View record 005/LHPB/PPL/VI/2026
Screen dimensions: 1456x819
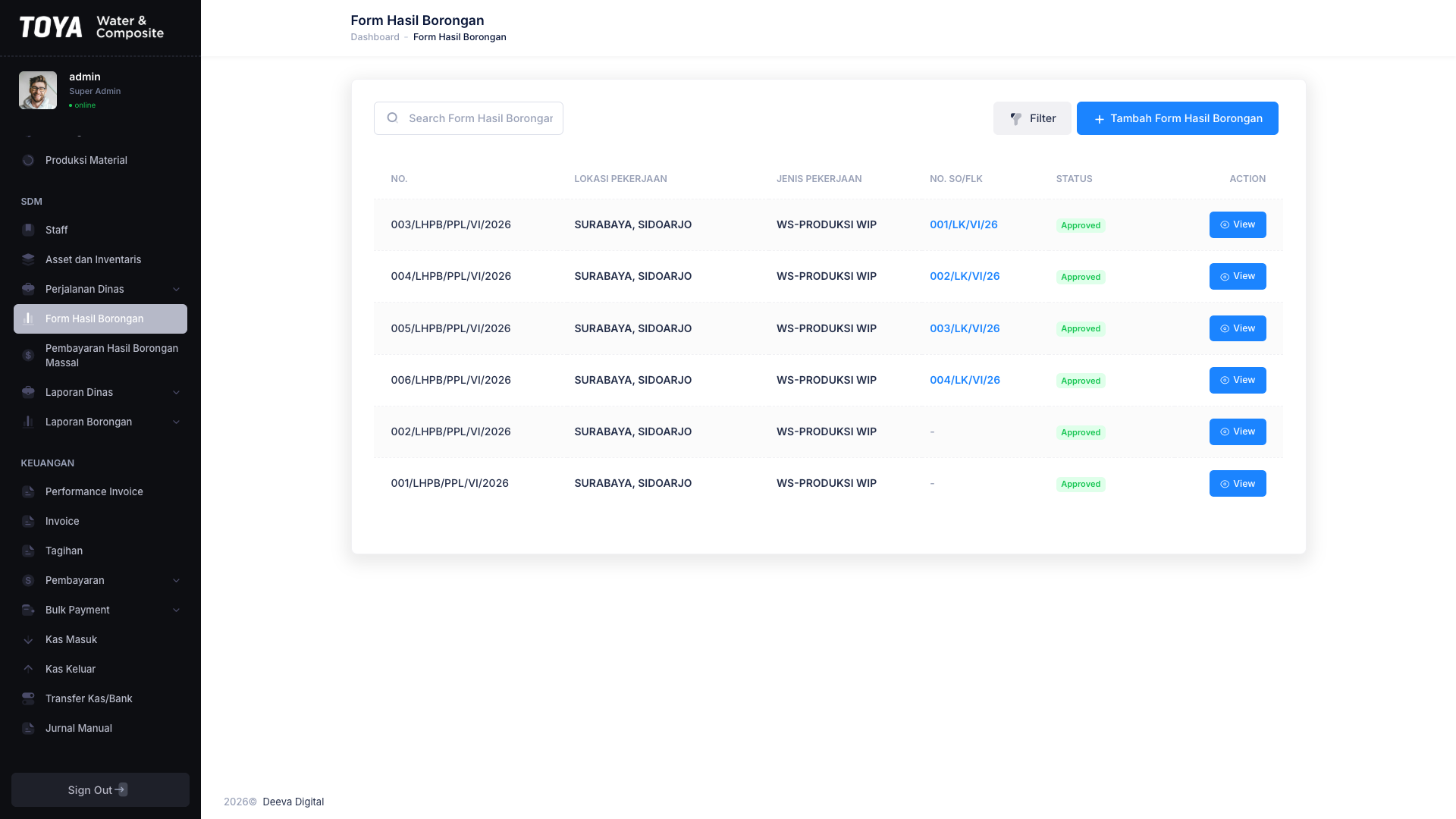click(x=1238, y=328)
